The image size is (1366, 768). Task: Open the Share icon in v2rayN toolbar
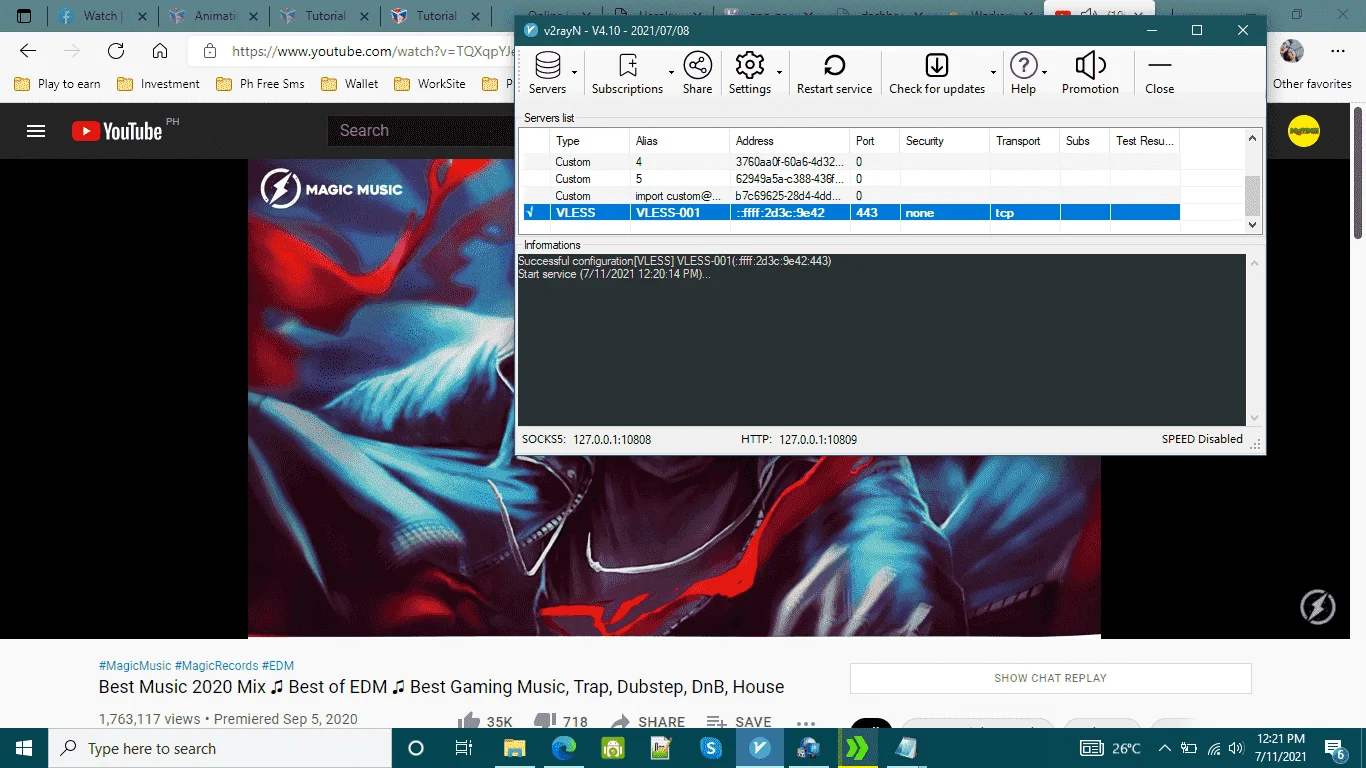pos(698,66)
